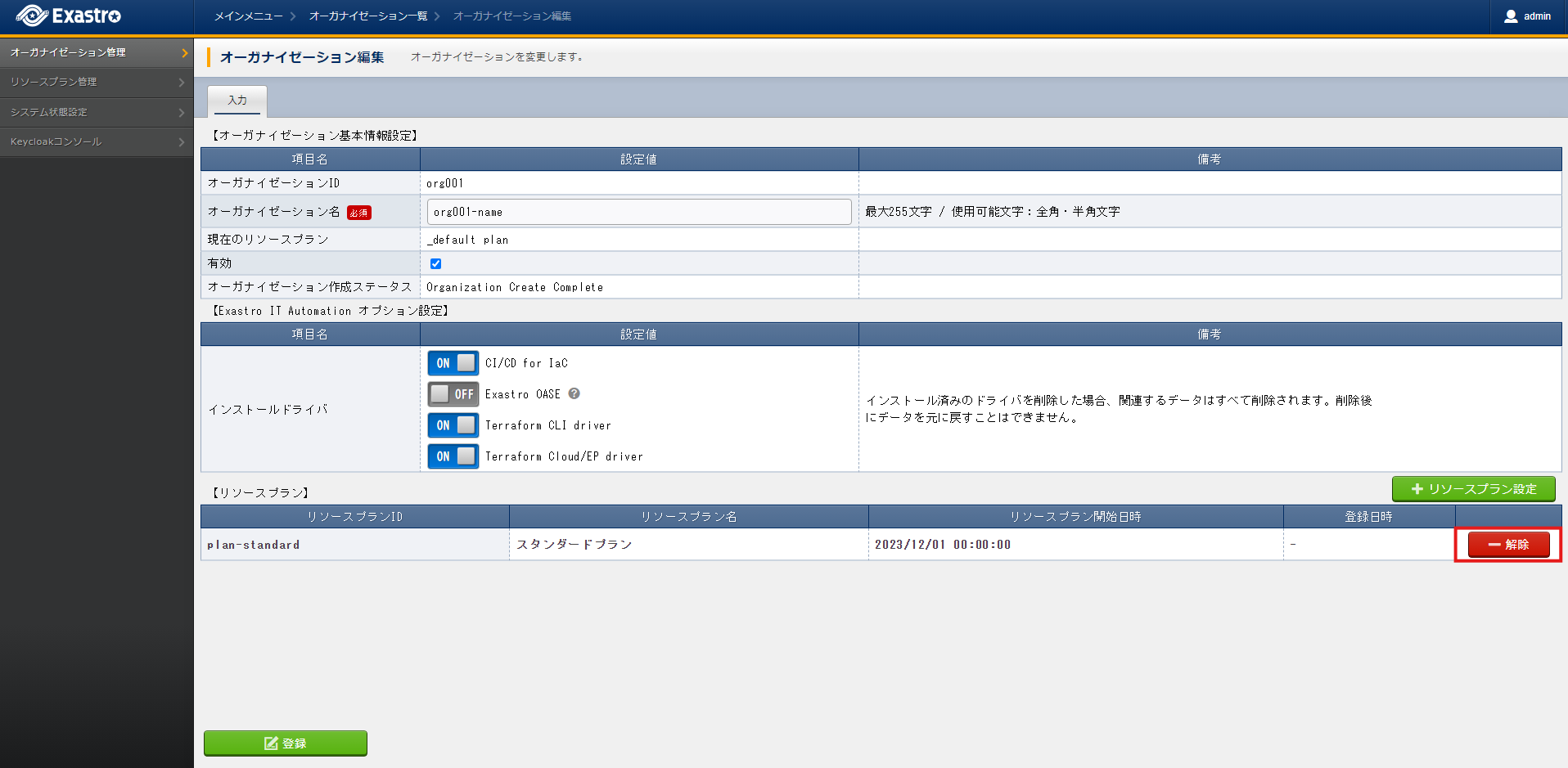Open オーガナイゼーション一覧 breadcrumb link
This screenshot has height=768, width=1568.
[367, 16]
